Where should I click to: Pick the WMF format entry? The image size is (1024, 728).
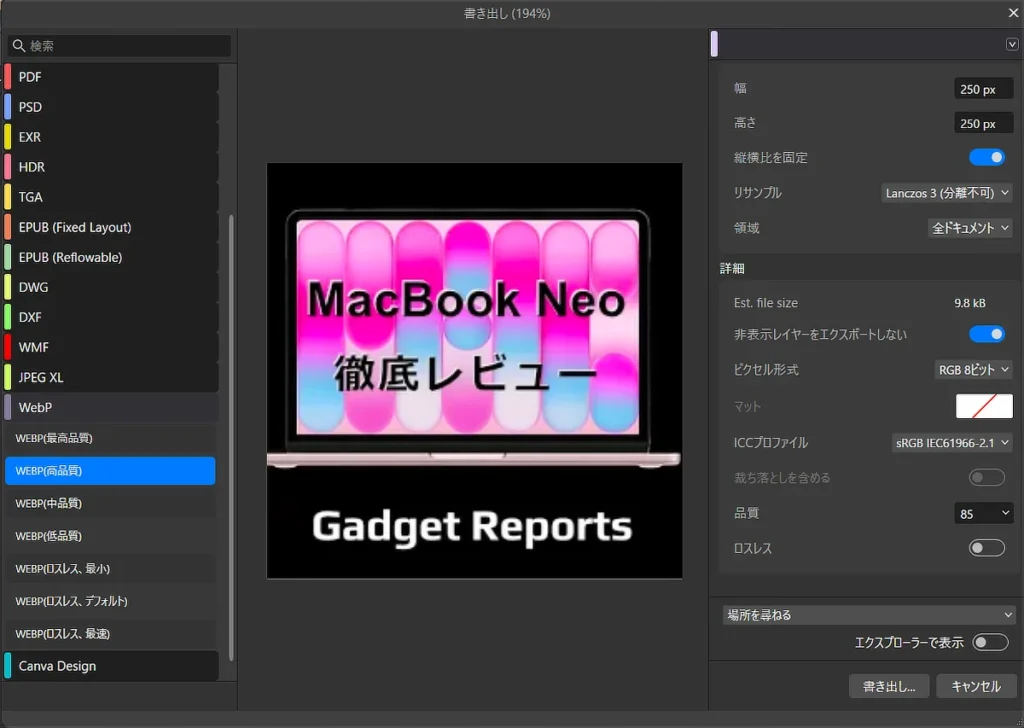click(111, 347)
